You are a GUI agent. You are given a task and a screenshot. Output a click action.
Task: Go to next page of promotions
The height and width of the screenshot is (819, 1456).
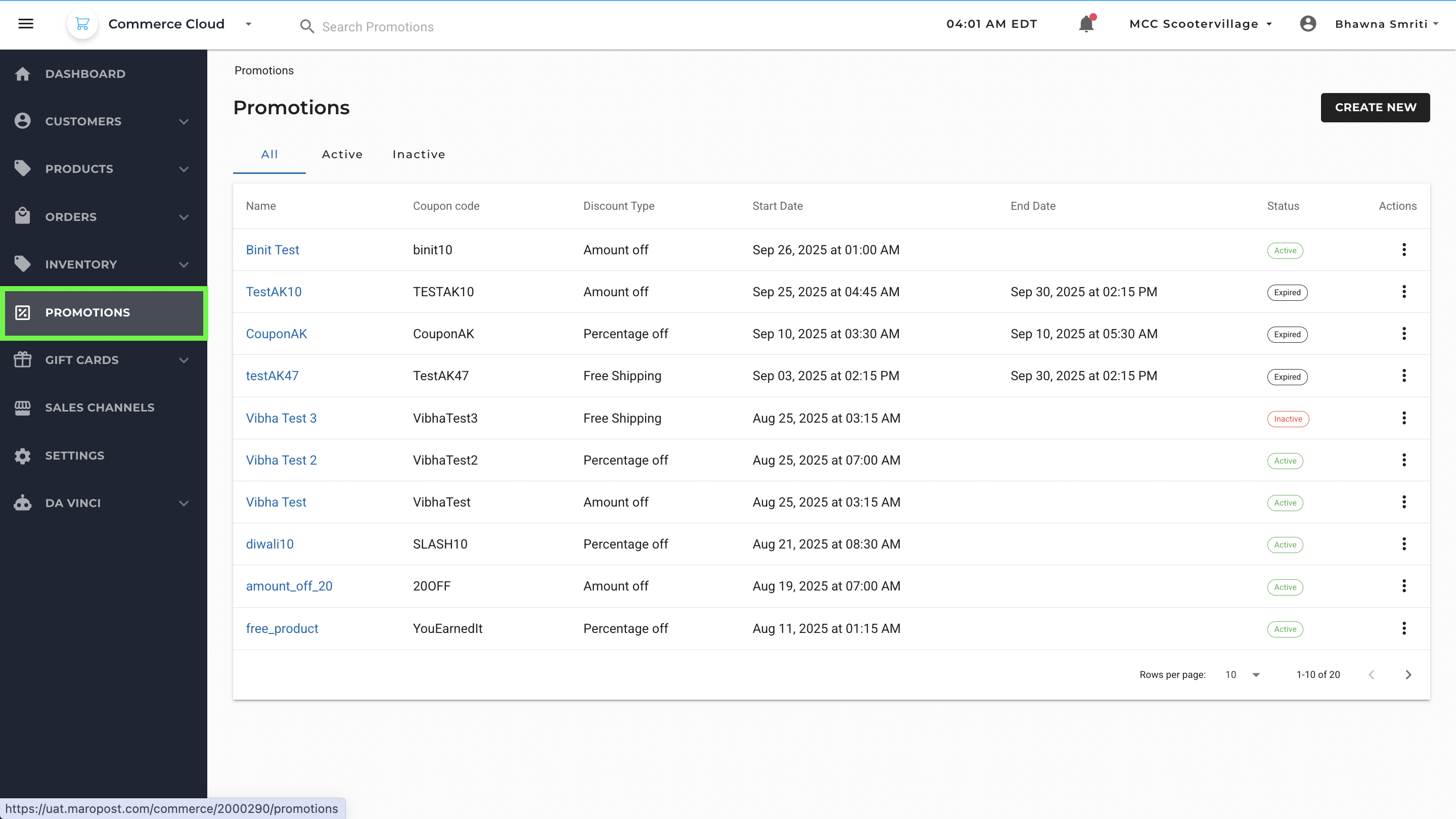(1408, 675)
